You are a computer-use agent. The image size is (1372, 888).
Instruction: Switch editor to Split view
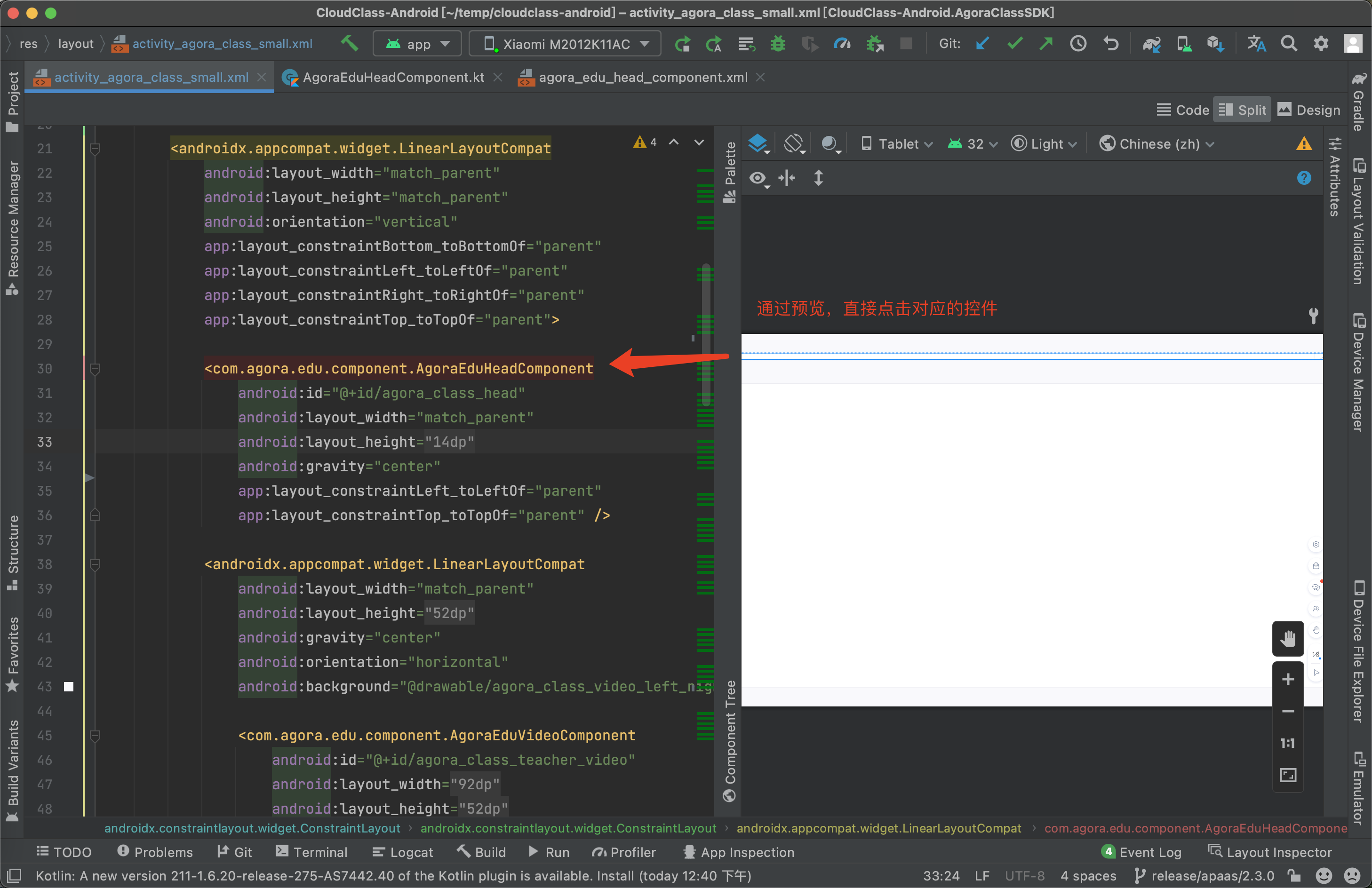click(1242, 110)
